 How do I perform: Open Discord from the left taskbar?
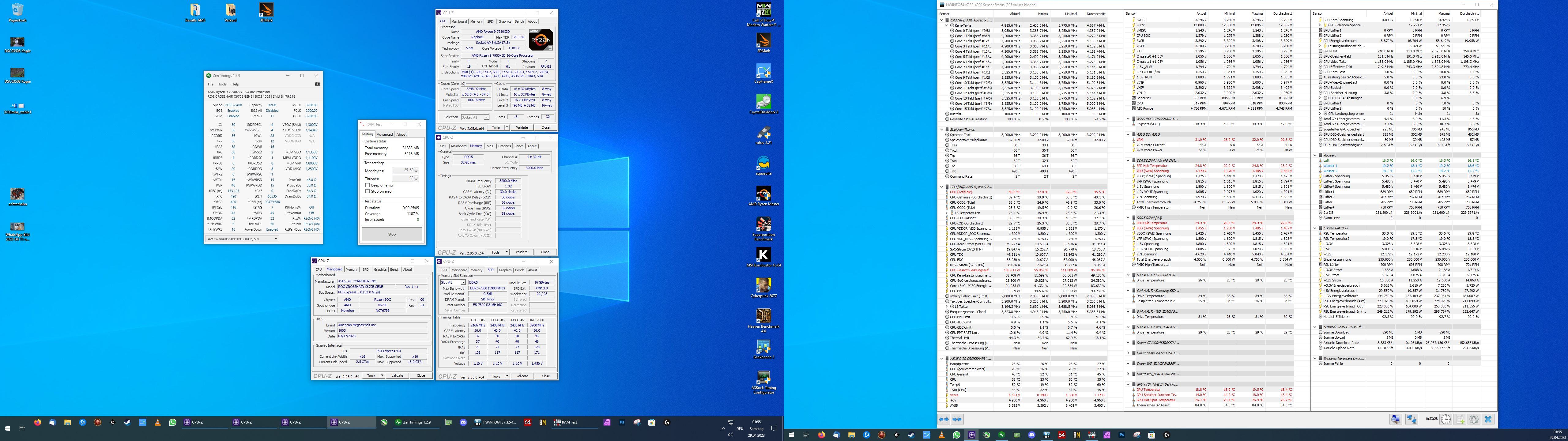point(463,422)
